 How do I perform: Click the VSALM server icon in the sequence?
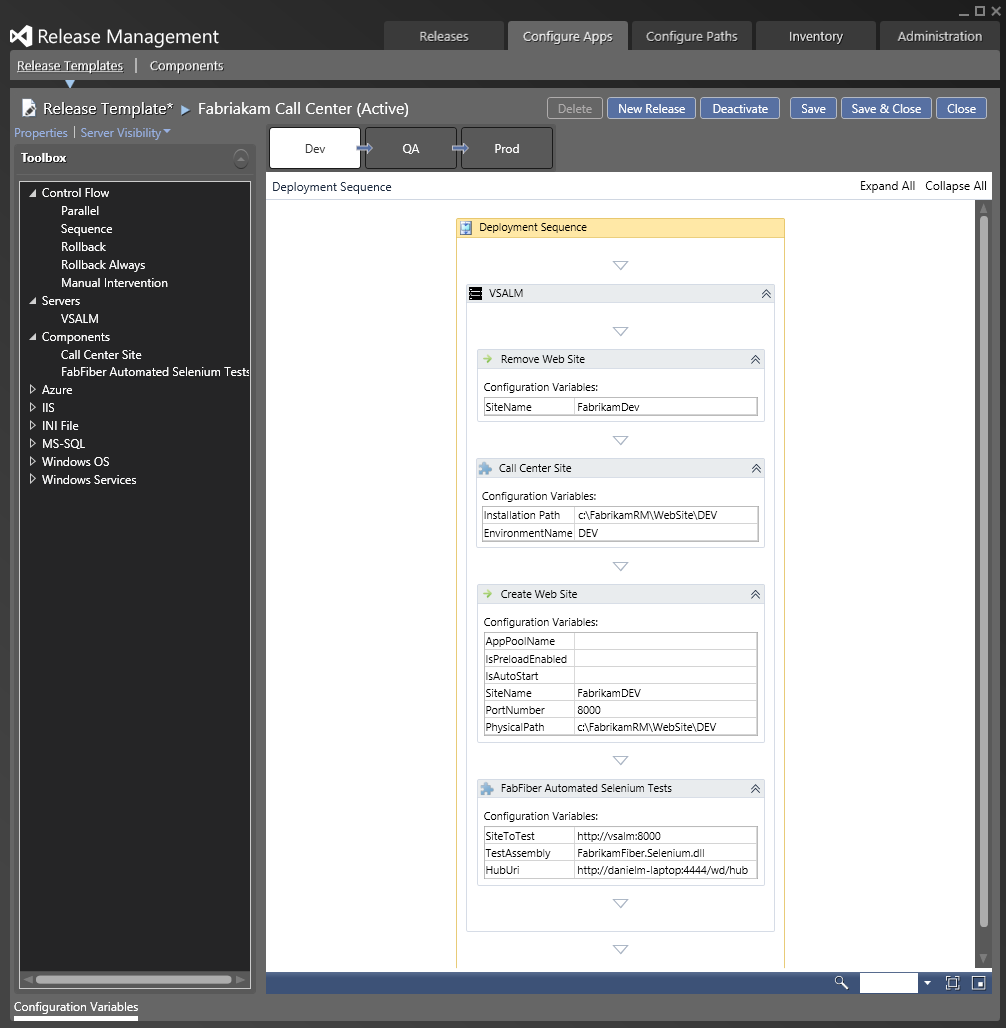(475, 293)
